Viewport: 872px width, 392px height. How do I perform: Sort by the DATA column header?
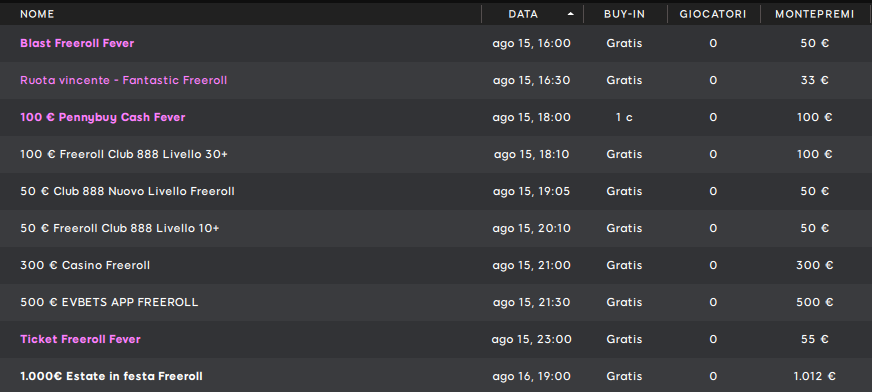(523, 14)
